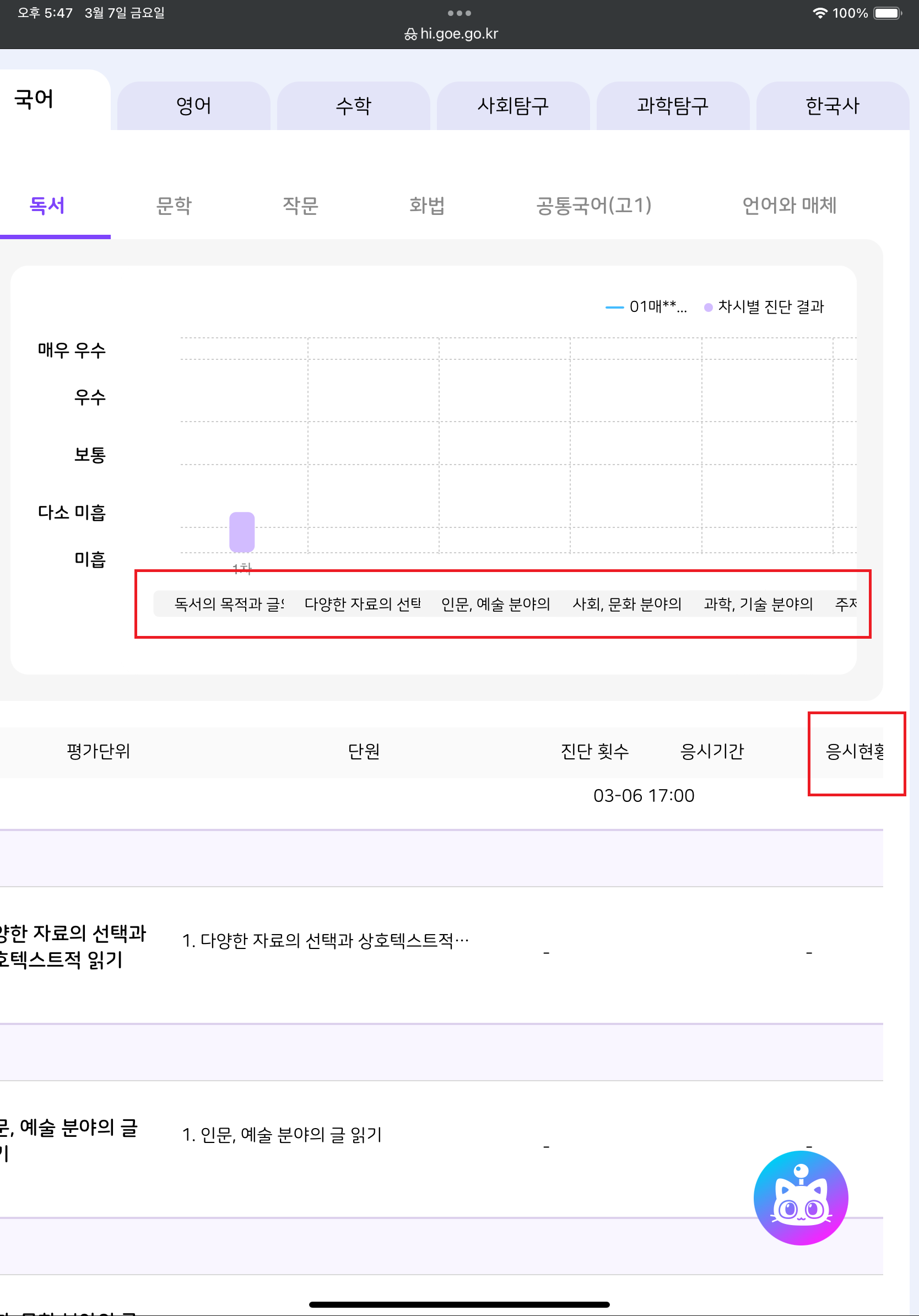The image size is (919, 1316).
Task: Open the 사회탐구 subject tab
Action: 513,106
